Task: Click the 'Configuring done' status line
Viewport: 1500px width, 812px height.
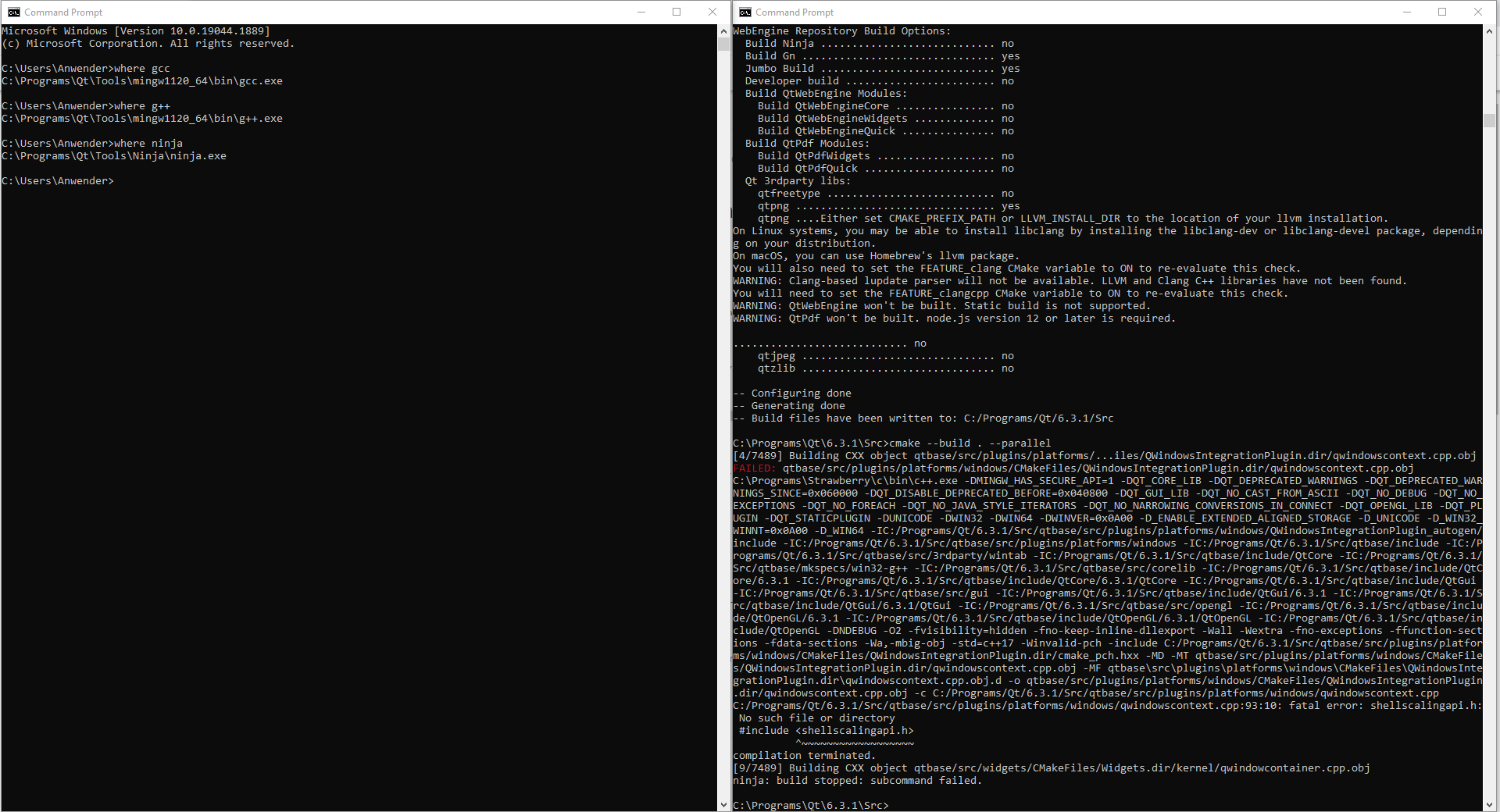Action: click(791, 393)
